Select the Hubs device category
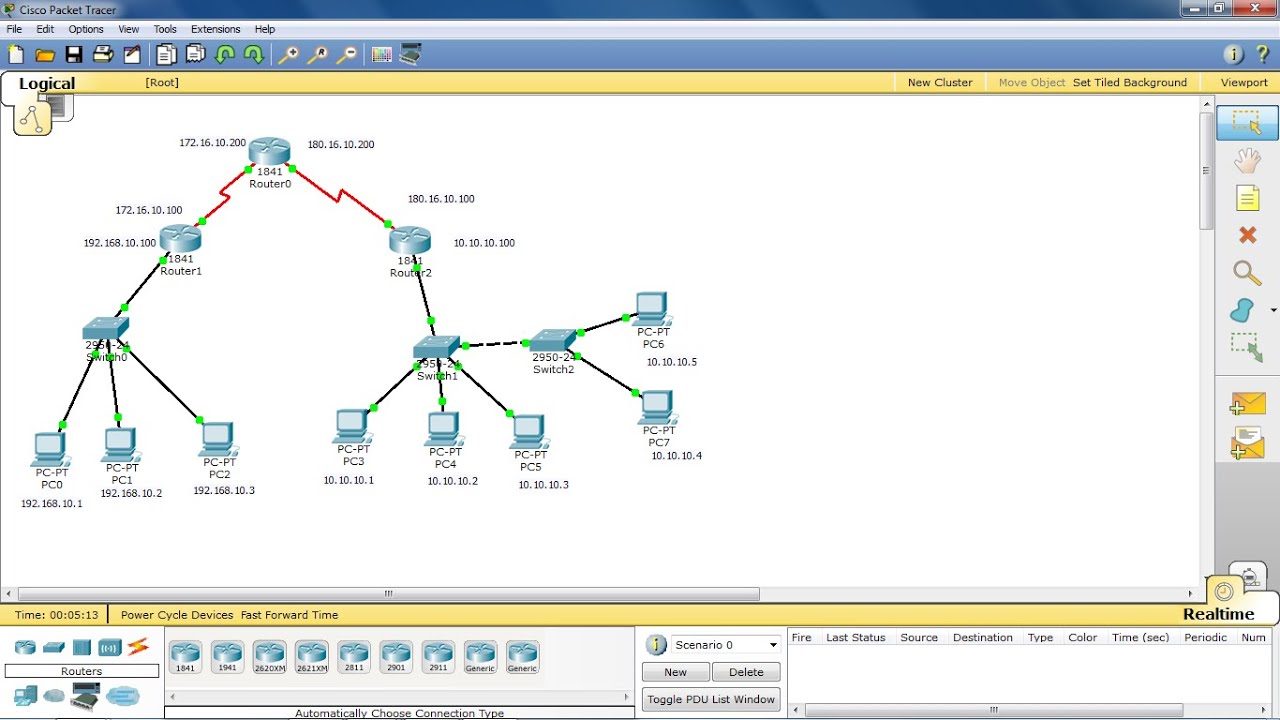1280x720 pixels. point(82,647)
